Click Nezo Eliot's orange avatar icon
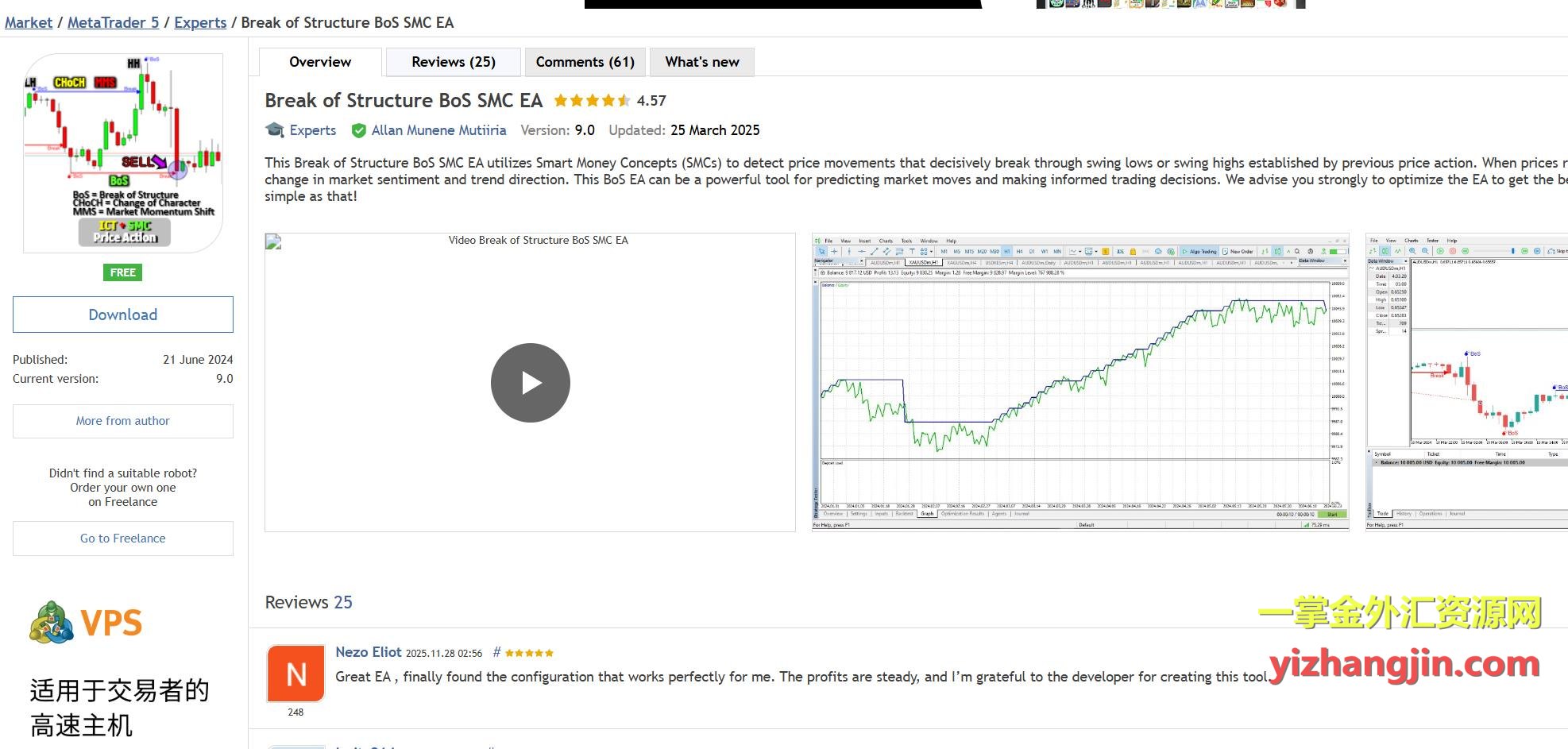Screen dimensions: 1568x749 [295, 674]
